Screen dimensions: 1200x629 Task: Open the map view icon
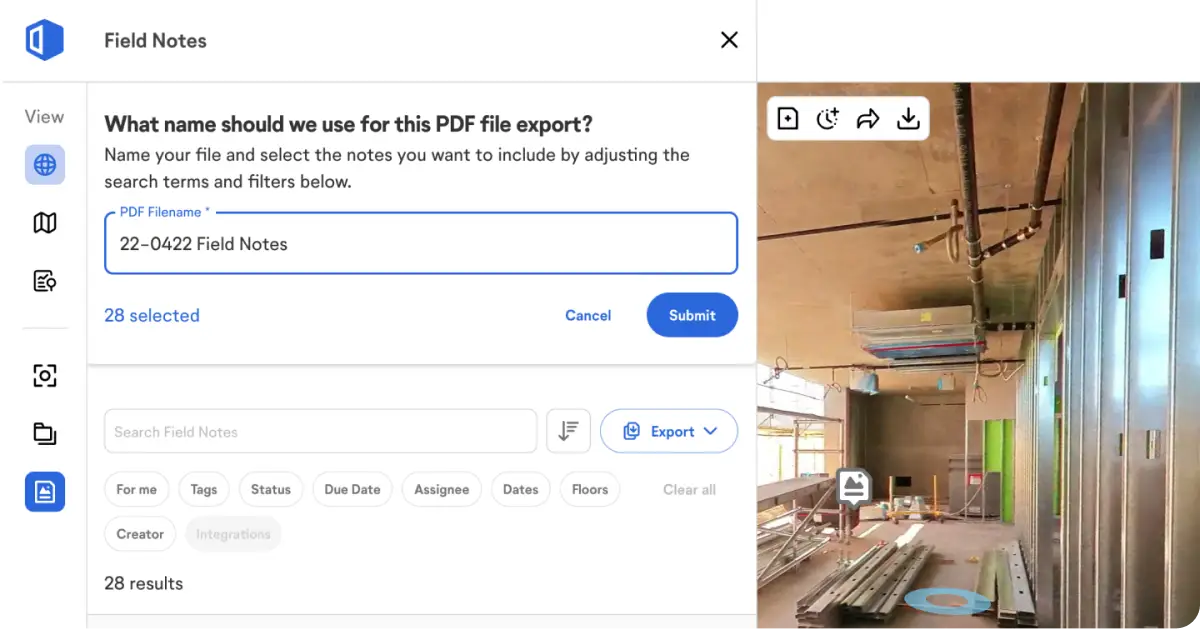pyautogui.click(x=45, y=223)
